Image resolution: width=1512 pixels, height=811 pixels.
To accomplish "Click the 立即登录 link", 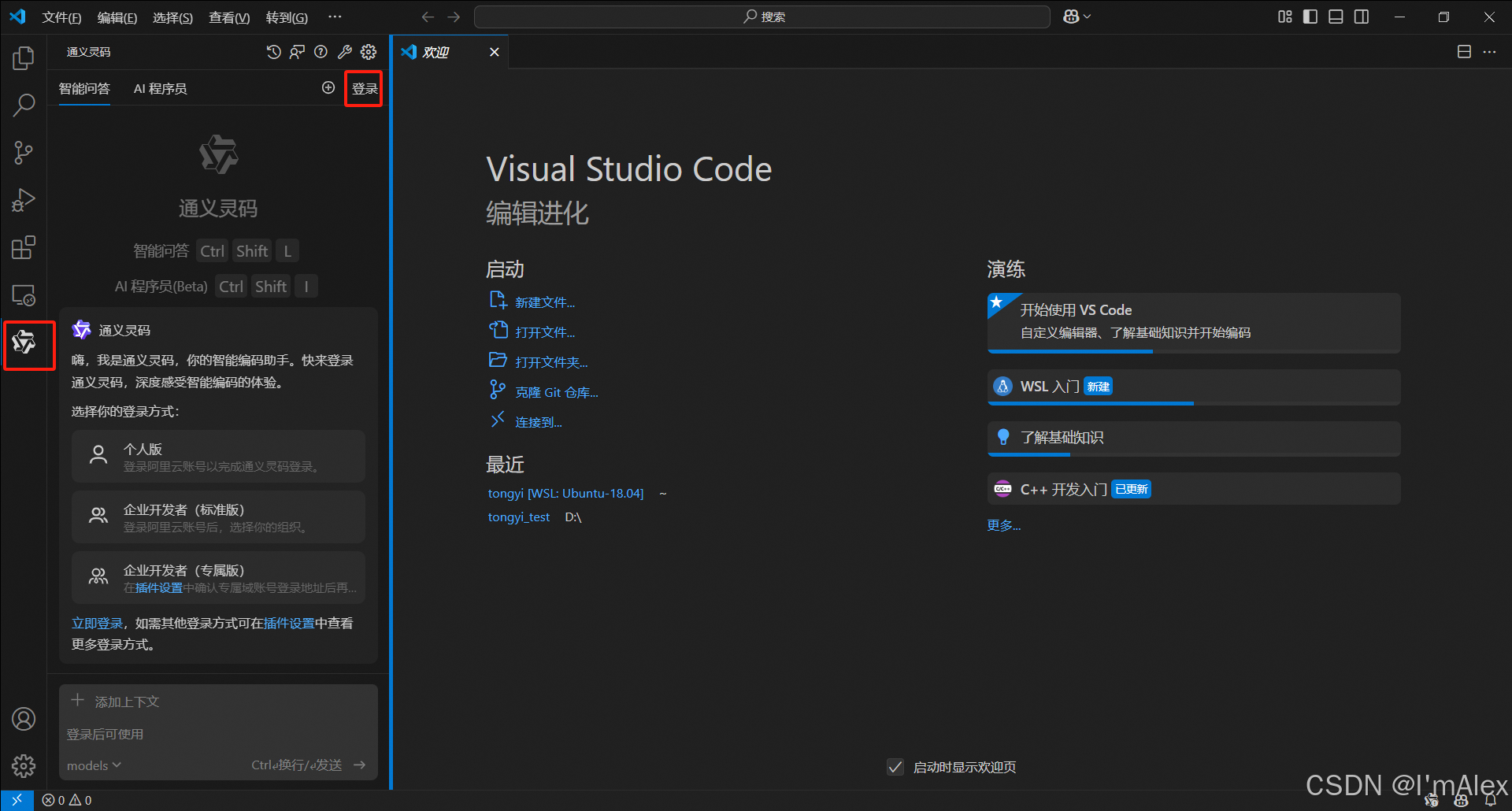I will [x=97, y=623].
